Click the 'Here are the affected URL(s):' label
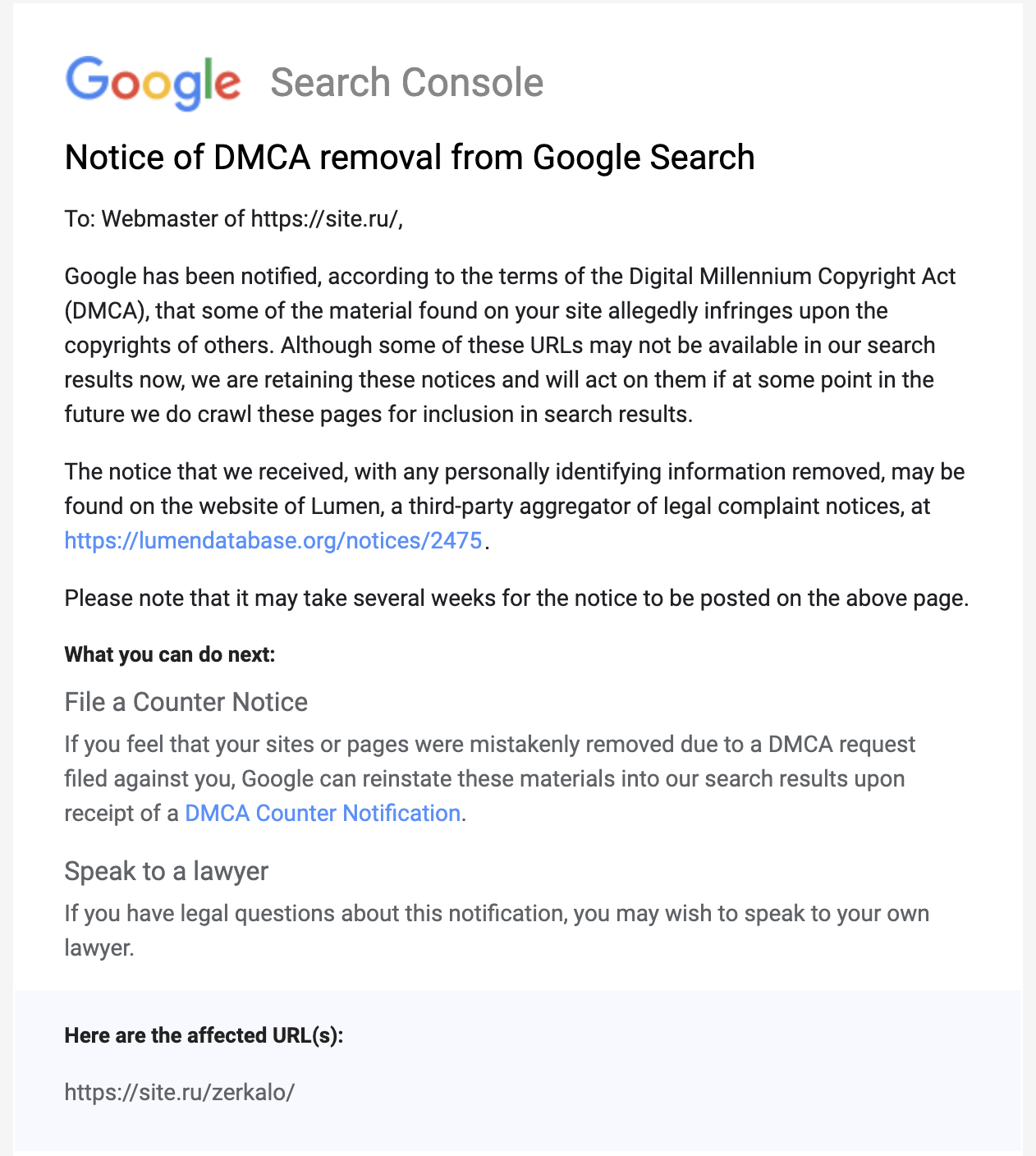 (x=204, y=1035)
